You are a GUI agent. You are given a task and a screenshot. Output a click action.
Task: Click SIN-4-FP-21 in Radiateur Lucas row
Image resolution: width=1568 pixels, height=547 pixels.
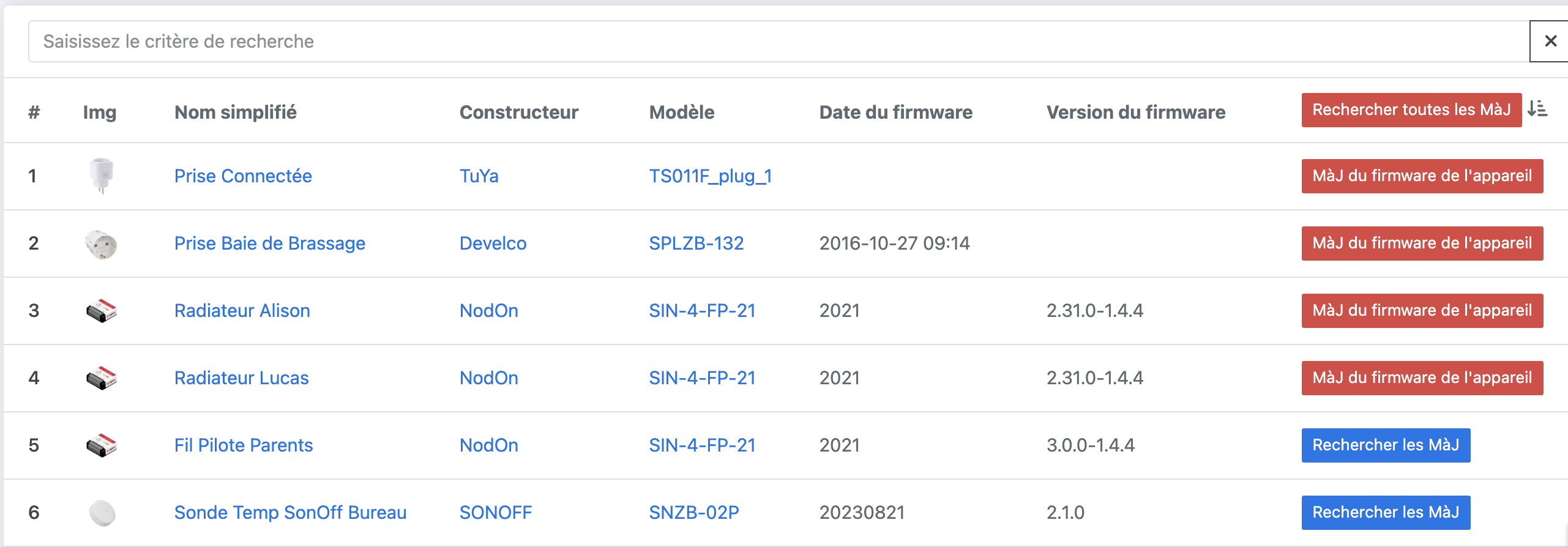pos(702,378)
